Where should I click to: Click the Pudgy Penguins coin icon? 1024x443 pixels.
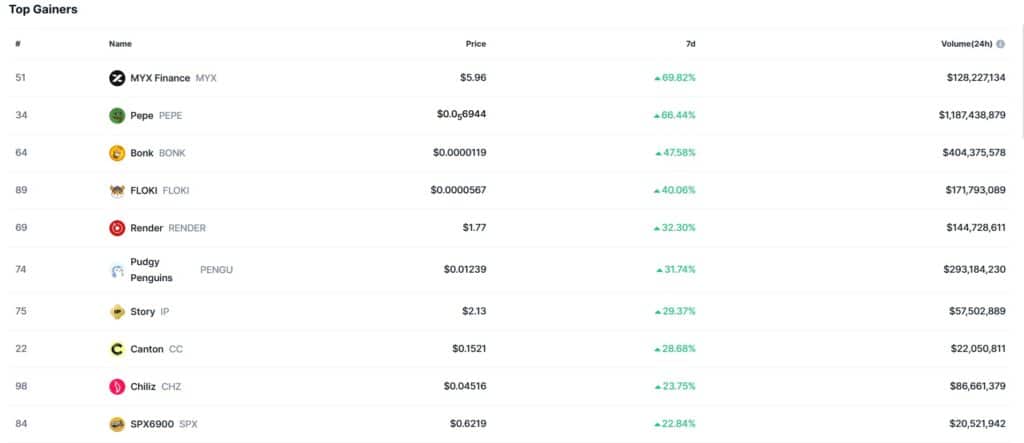click(117, 270)
